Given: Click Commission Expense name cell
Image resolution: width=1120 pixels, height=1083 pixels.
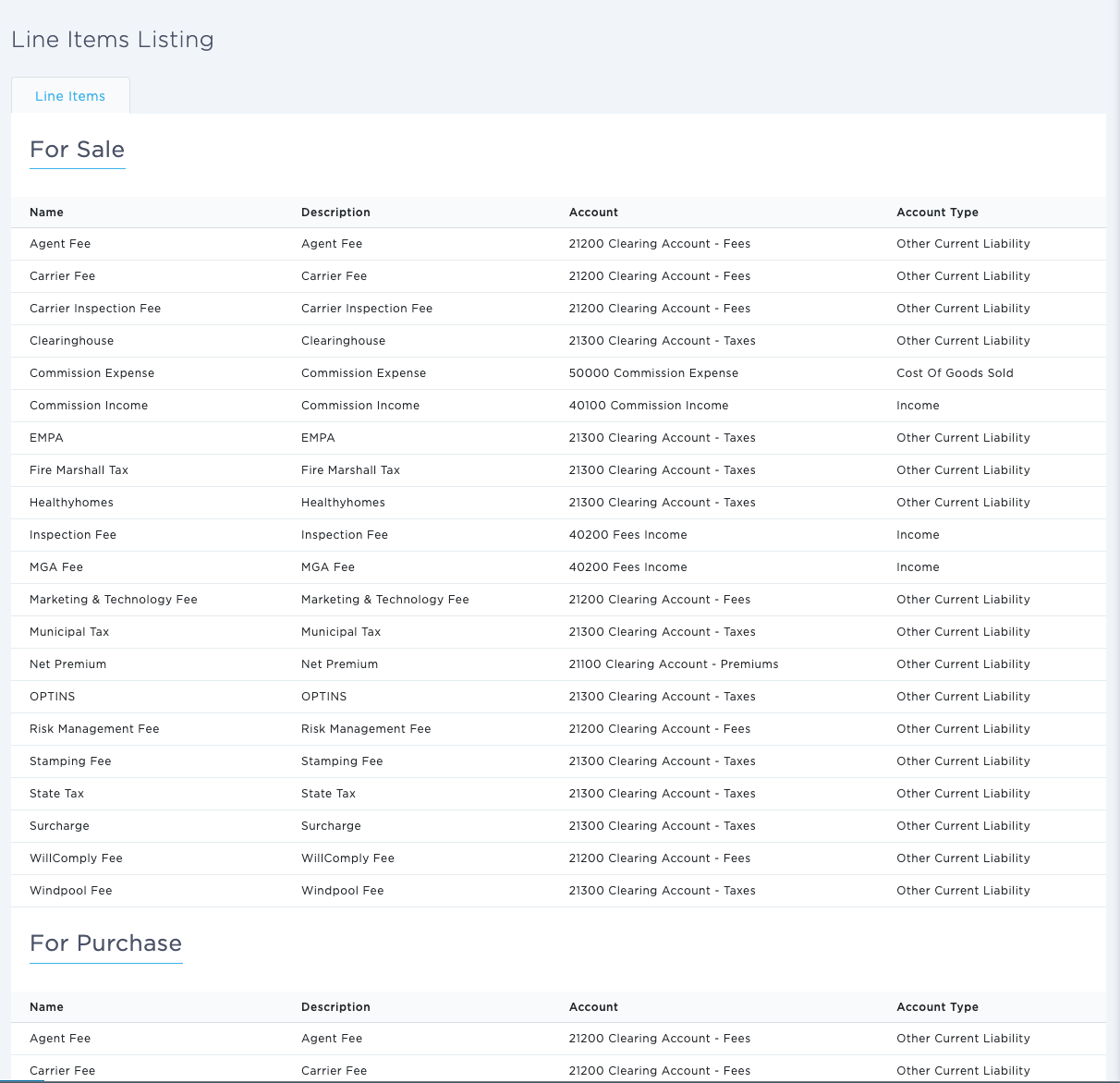Looking at the screenshot, I should pos(91,373).
